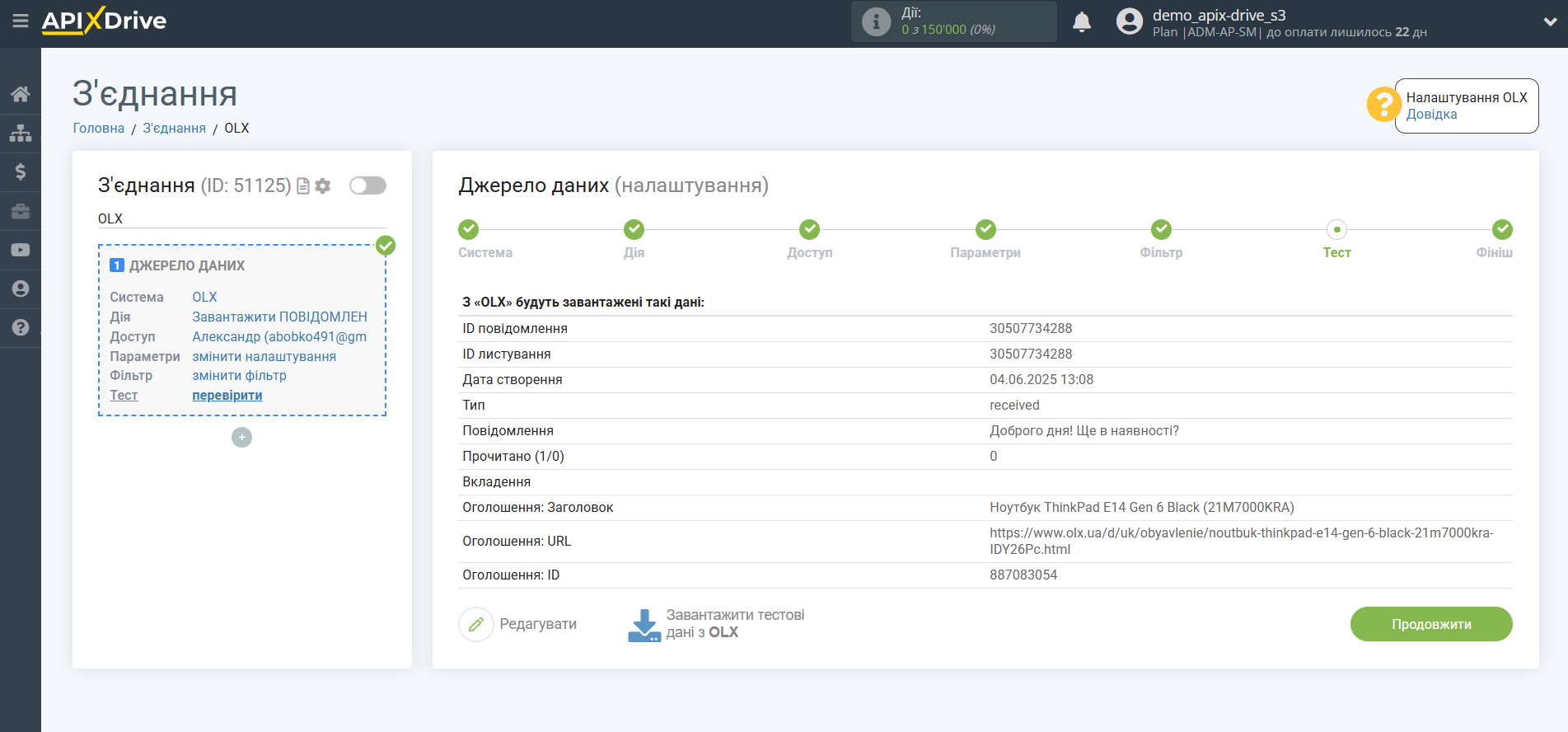1568x732 pixels.
Task: Click змінити налаштування link
Action: pyautogui.click(x=264, y=357)
